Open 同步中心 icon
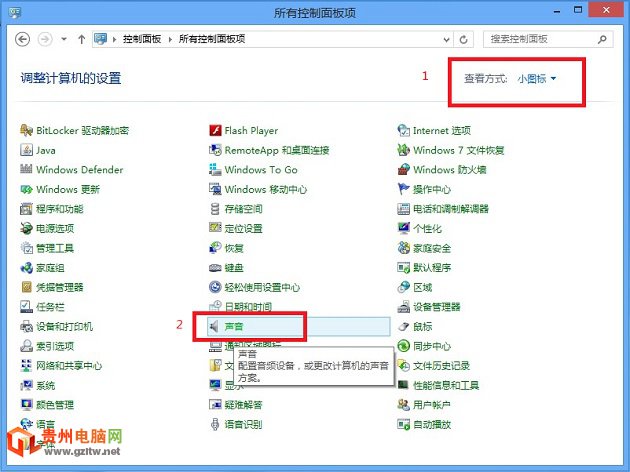Viewport: 630px width, 472px height. coord(403,346)
